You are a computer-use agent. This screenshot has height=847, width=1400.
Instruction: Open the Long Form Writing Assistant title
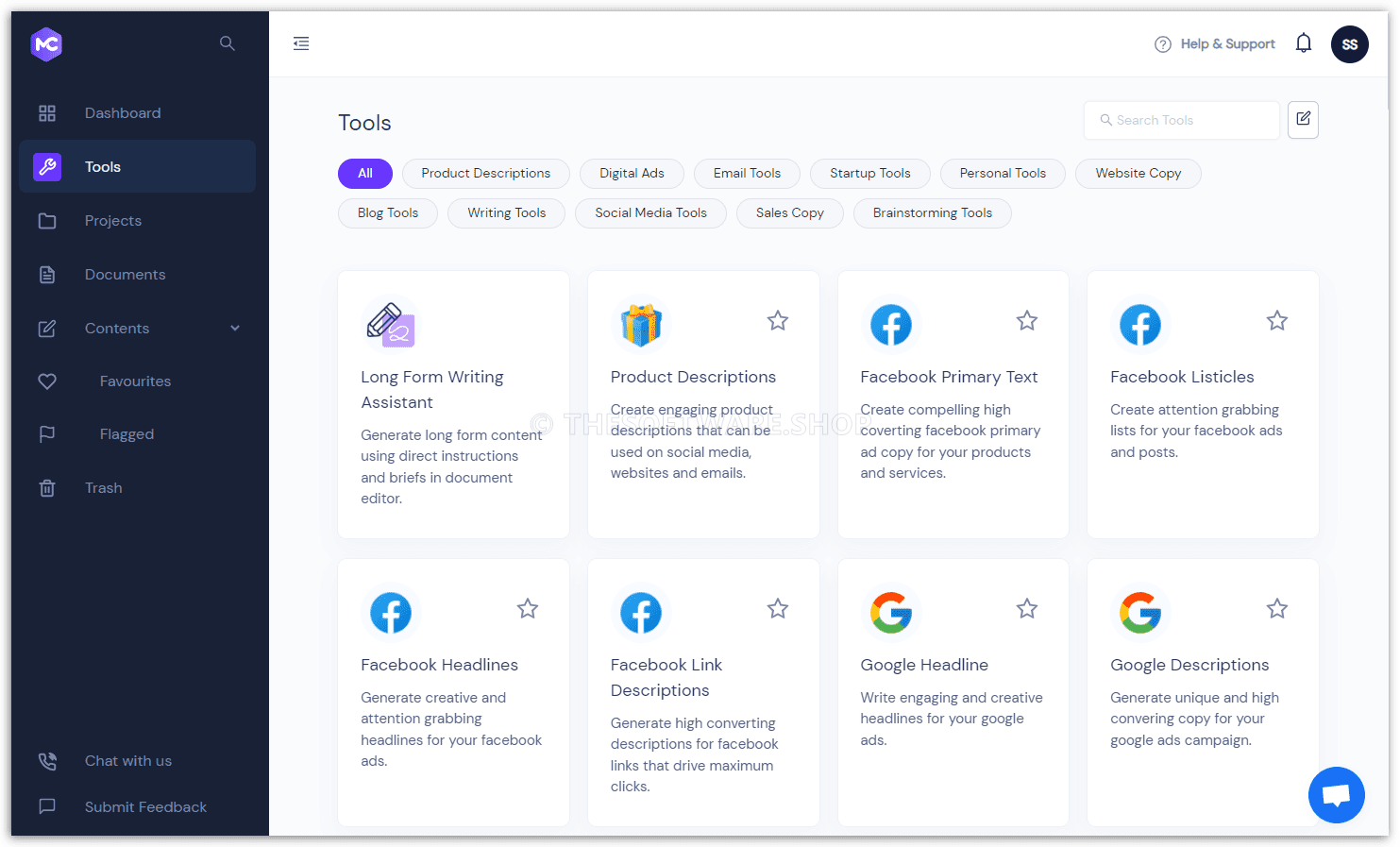[432, 389]
